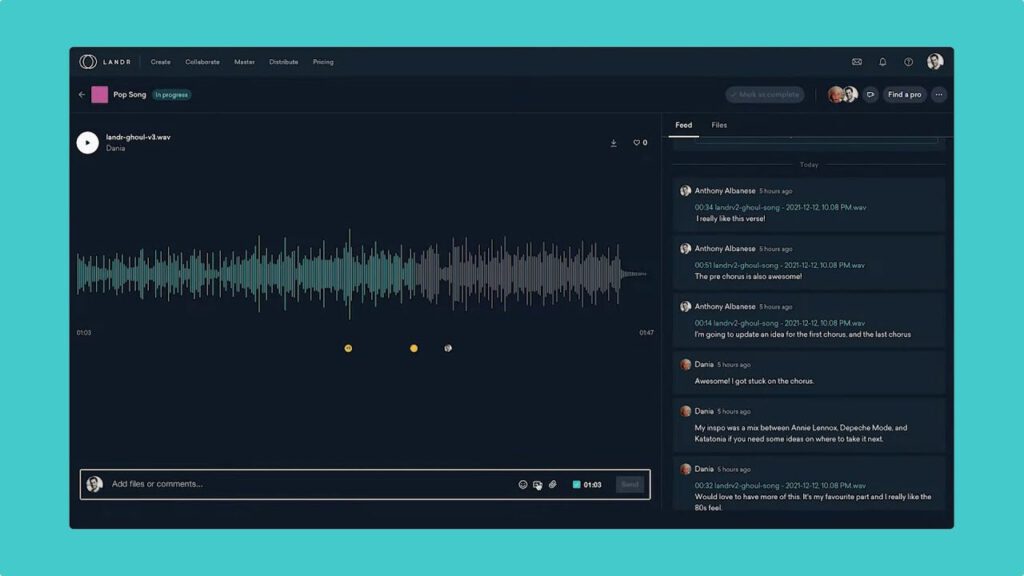Image resolution: width=1024 pixels, height=576 pixels.
Task: Play the landr-ghoul-v3.wav track
Action: [87, 143]
